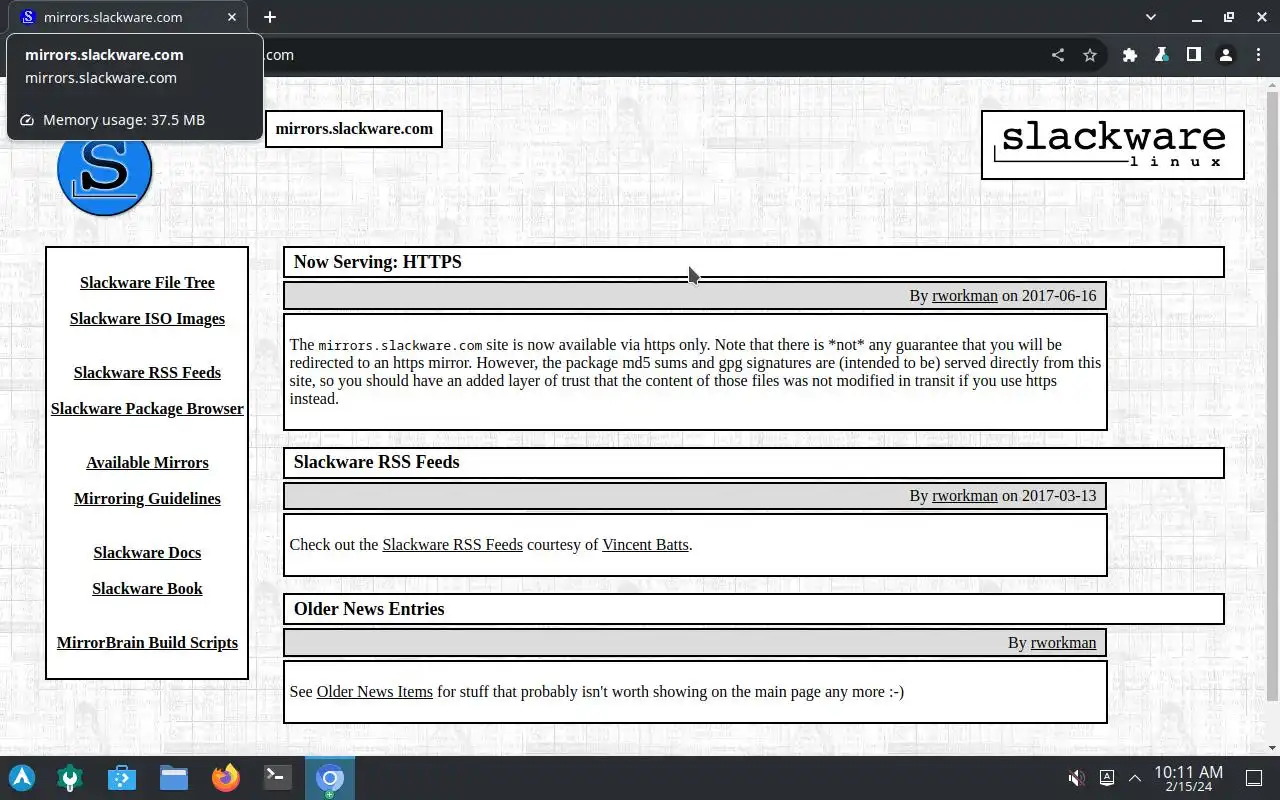Open the terminal from the taskbar
Viewport: 1280px width, 800px height.
[x=277, y=777]
